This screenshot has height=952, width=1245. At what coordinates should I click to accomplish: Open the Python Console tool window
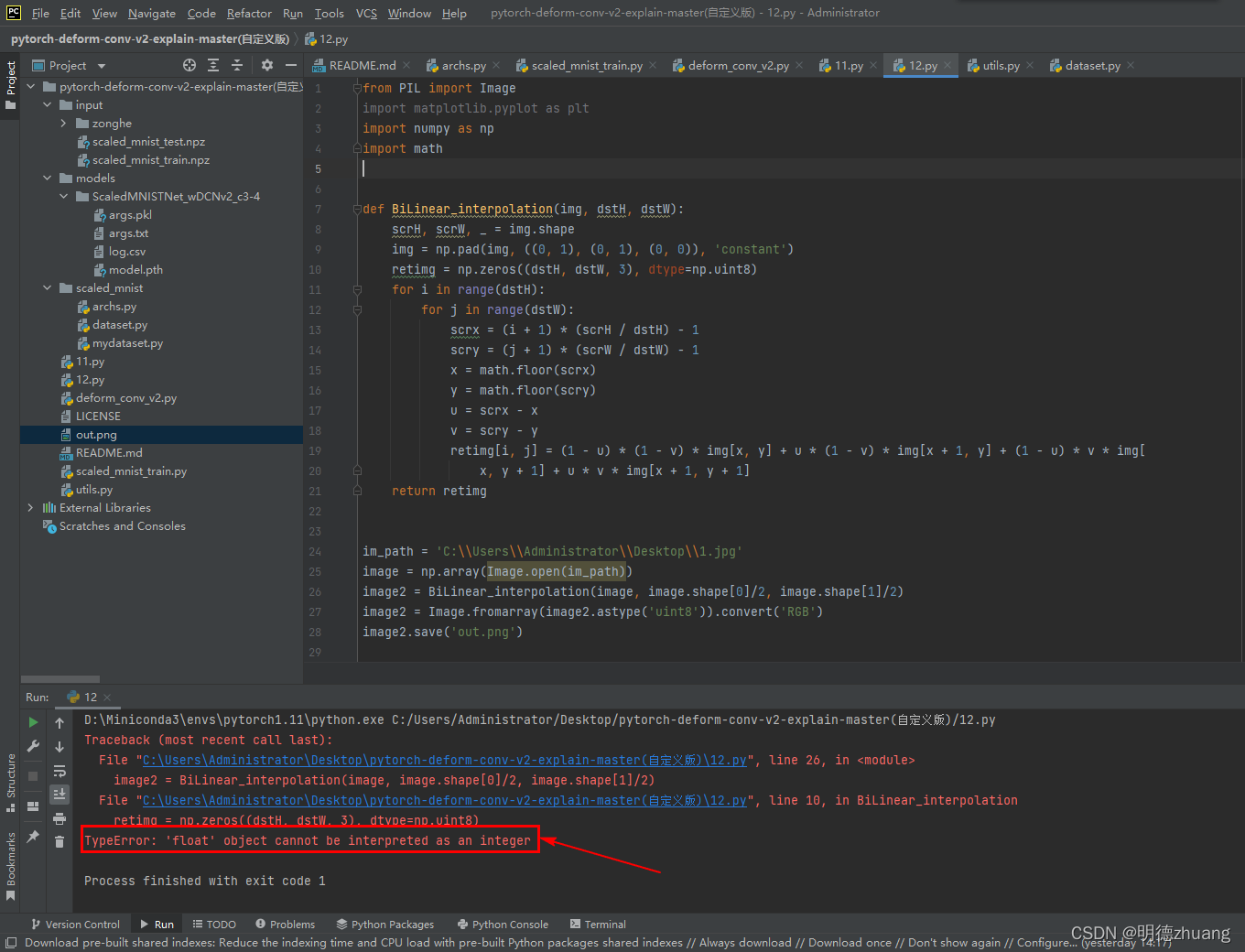503,925
